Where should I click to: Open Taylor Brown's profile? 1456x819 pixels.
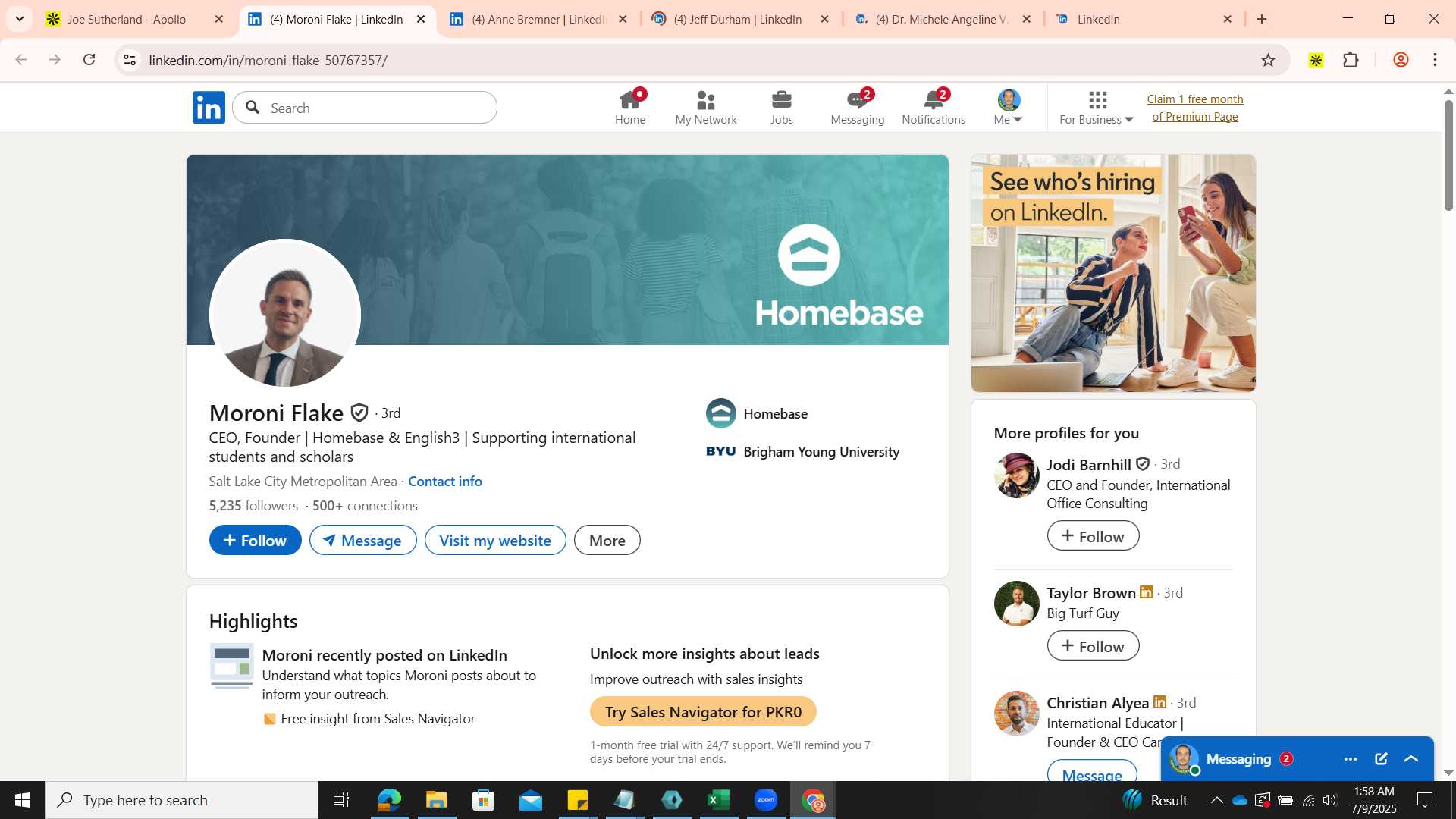tap(1090, 593)
